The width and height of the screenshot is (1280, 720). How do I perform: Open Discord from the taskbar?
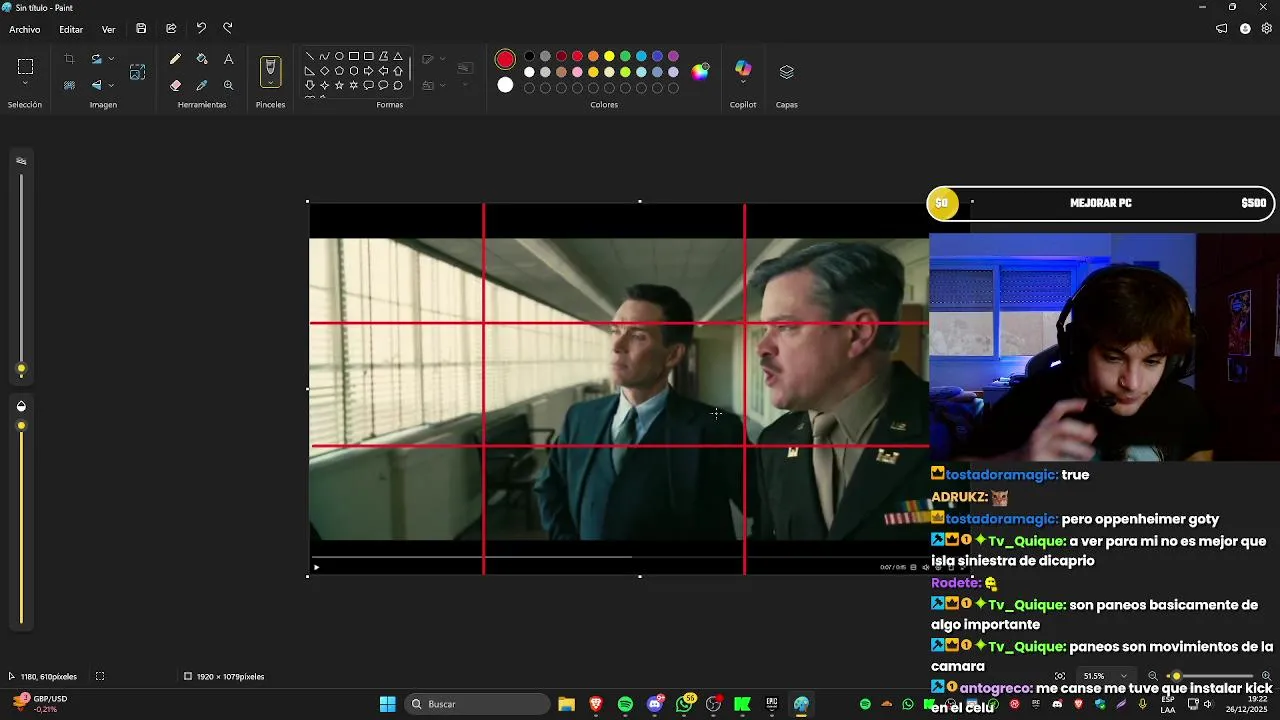[655, 704]
